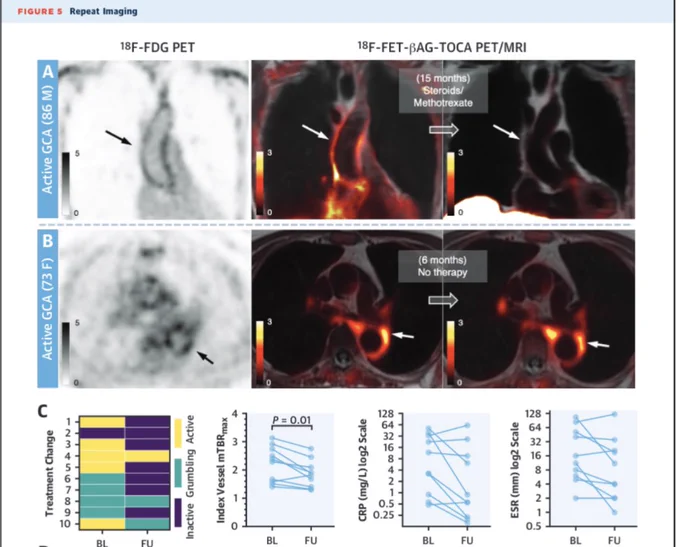Click the yellow follow-up cell in heatmap row 4

coord(147,456)
